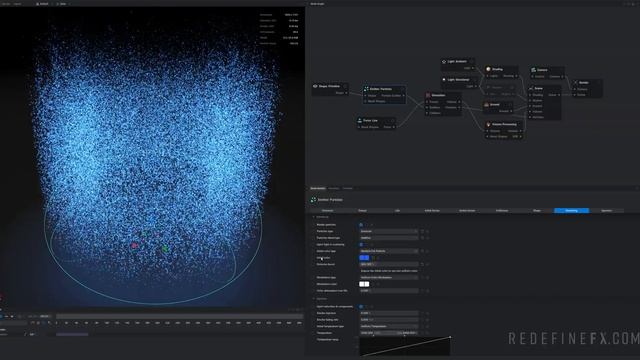Click the Smoke injection value field
Viewport: 640px width, 360px height.
coord(389,313)
